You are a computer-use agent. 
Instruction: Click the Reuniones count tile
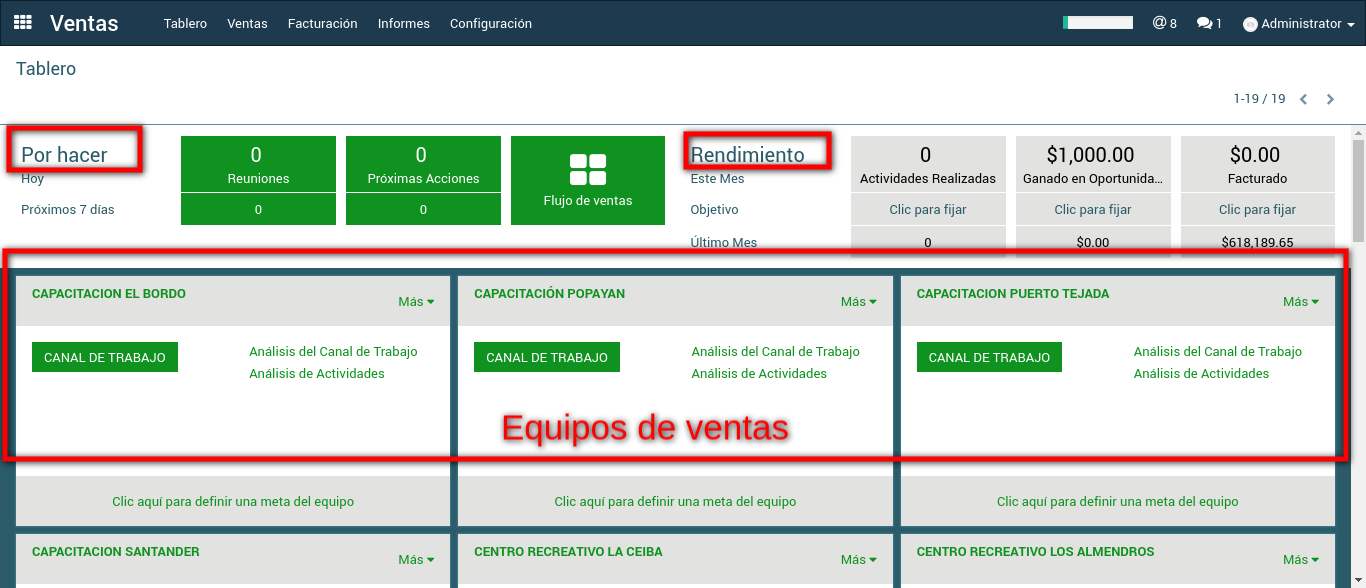coord(258,164)
